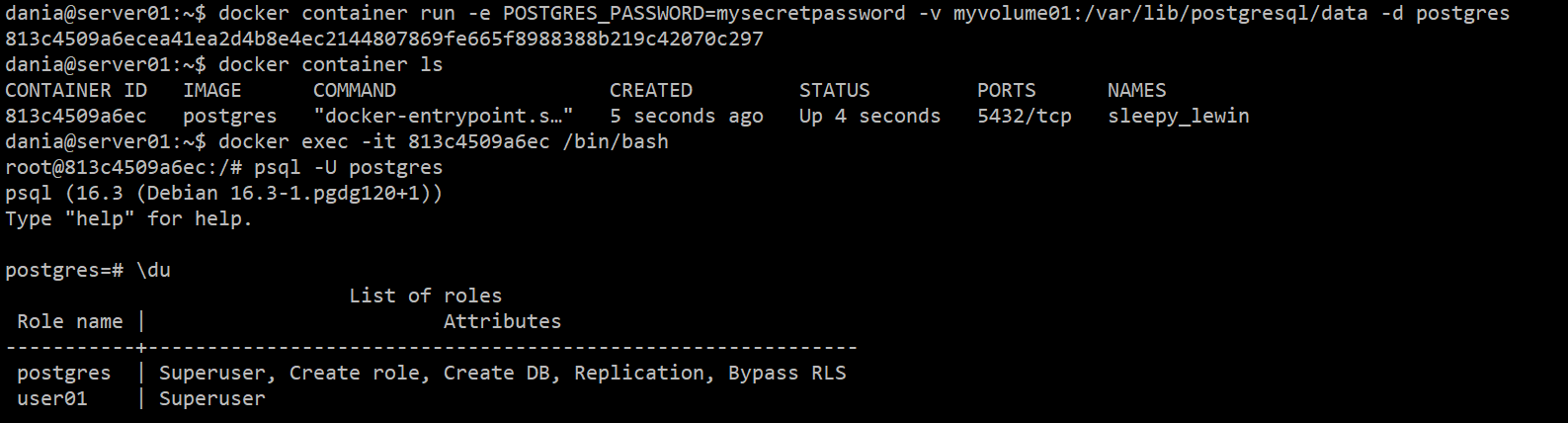Click the "docker container ls" command
This screenshot has width=1568, height=423.
(x=330, y=64)
